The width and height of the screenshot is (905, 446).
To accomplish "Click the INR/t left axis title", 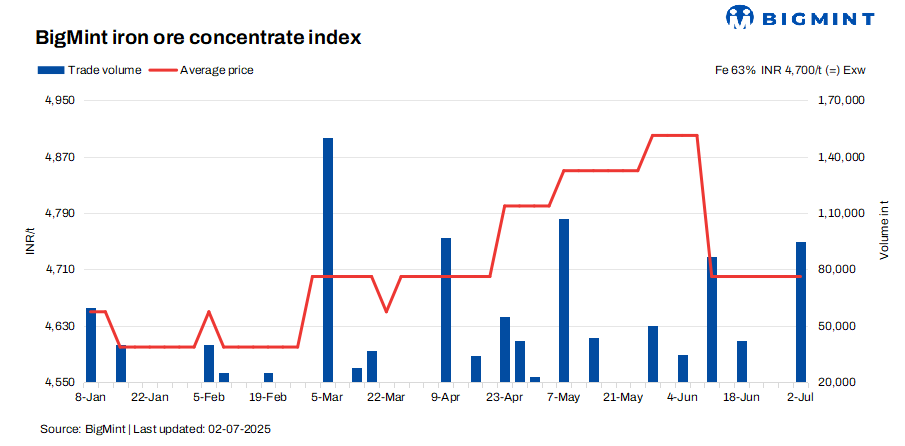I will [x=30, y=242].
